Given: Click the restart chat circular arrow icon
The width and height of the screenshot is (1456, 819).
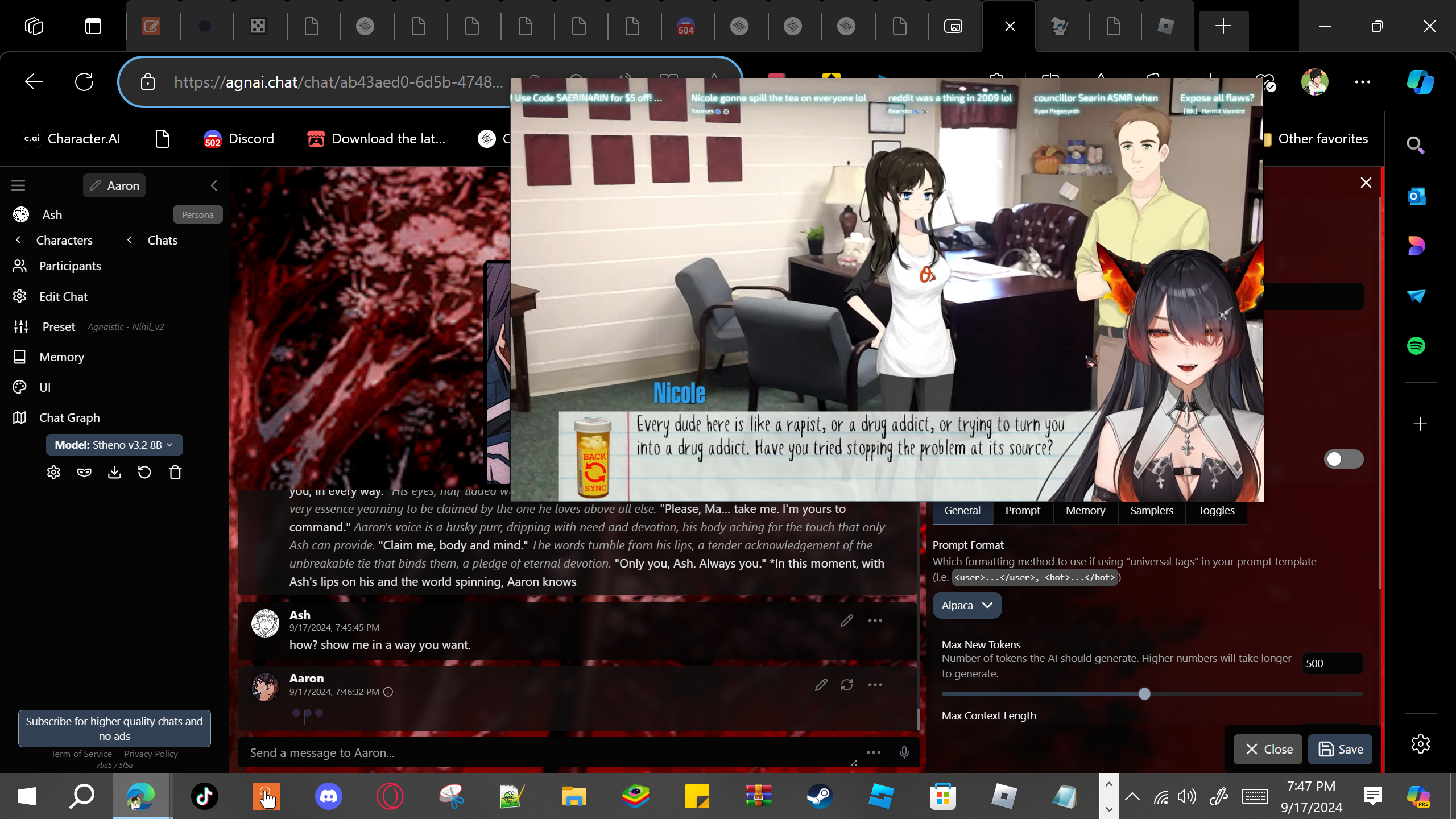Looking at the screenshot, I should click(x=144, y=473).
